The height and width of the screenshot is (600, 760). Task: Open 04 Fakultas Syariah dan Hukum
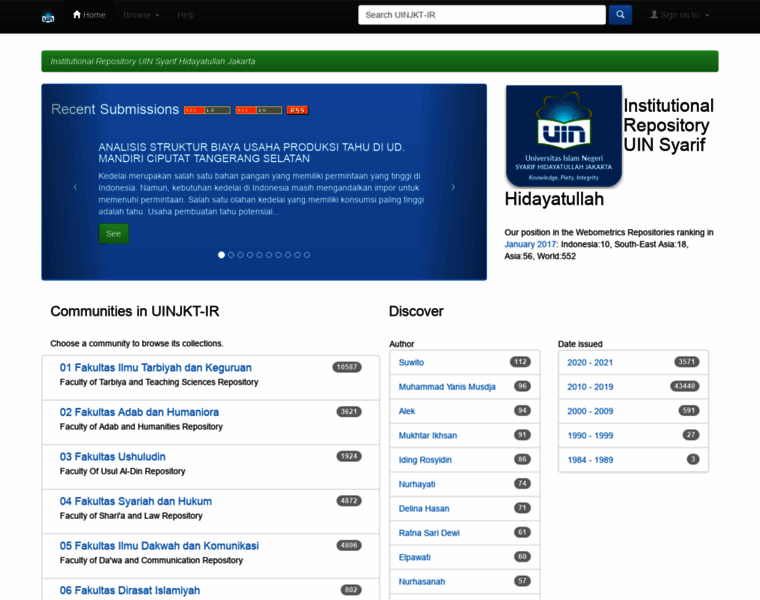(x=136, y=501)
